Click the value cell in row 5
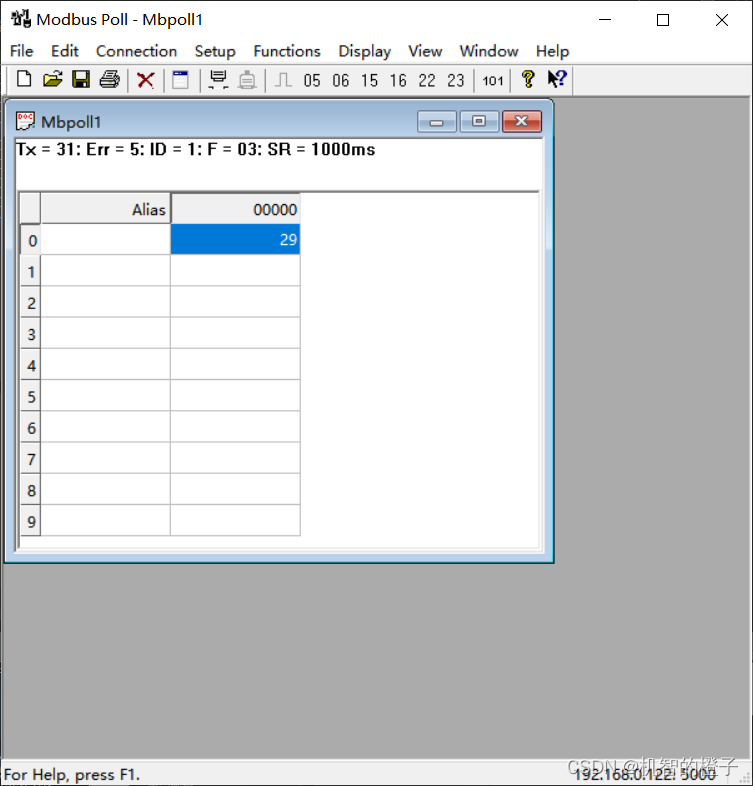Image resolution: width=753 pixels, height=786 pixels. point(236,396)
